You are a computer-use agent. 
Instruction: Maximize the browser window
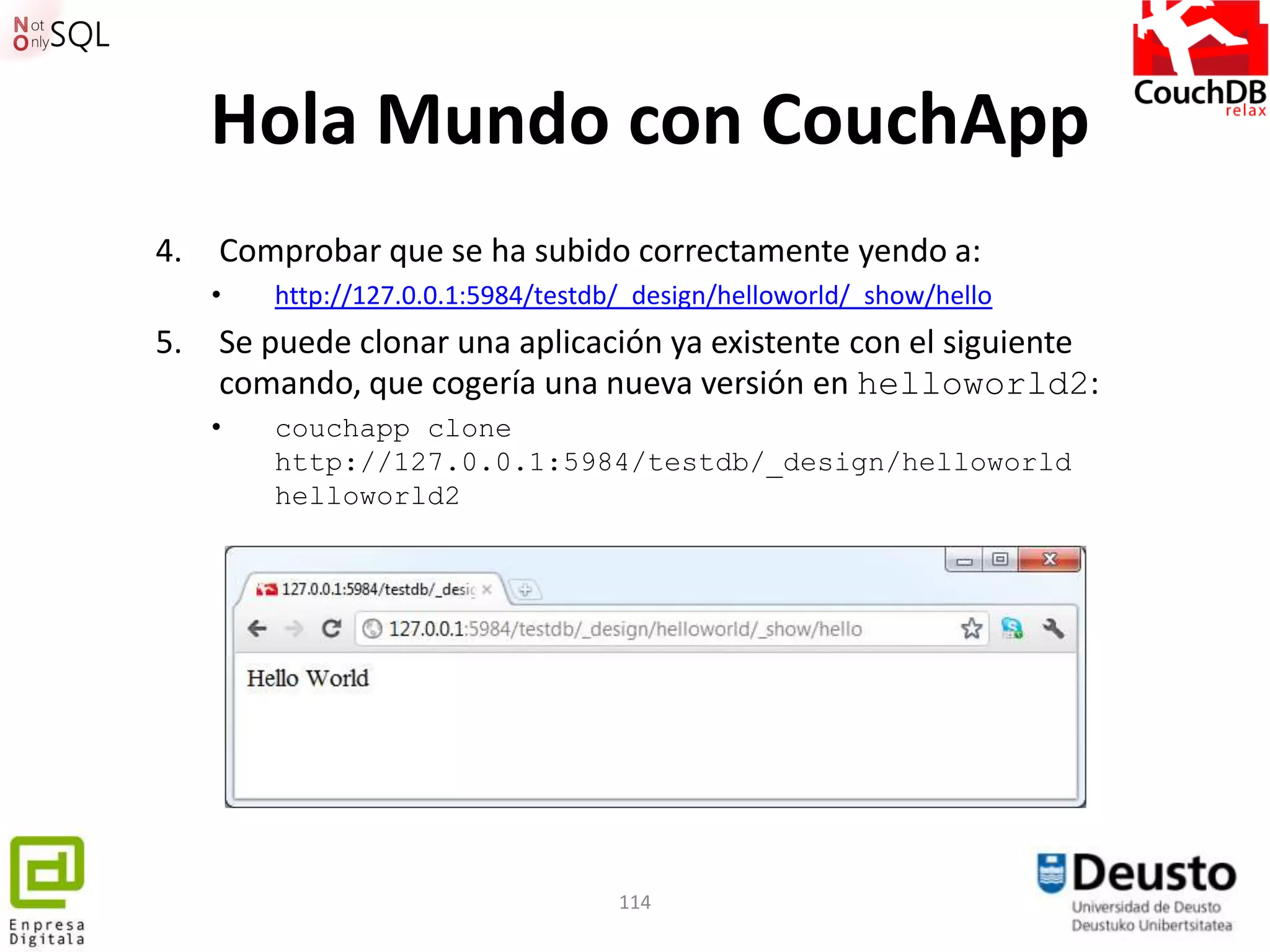(x=1000, y=560)
